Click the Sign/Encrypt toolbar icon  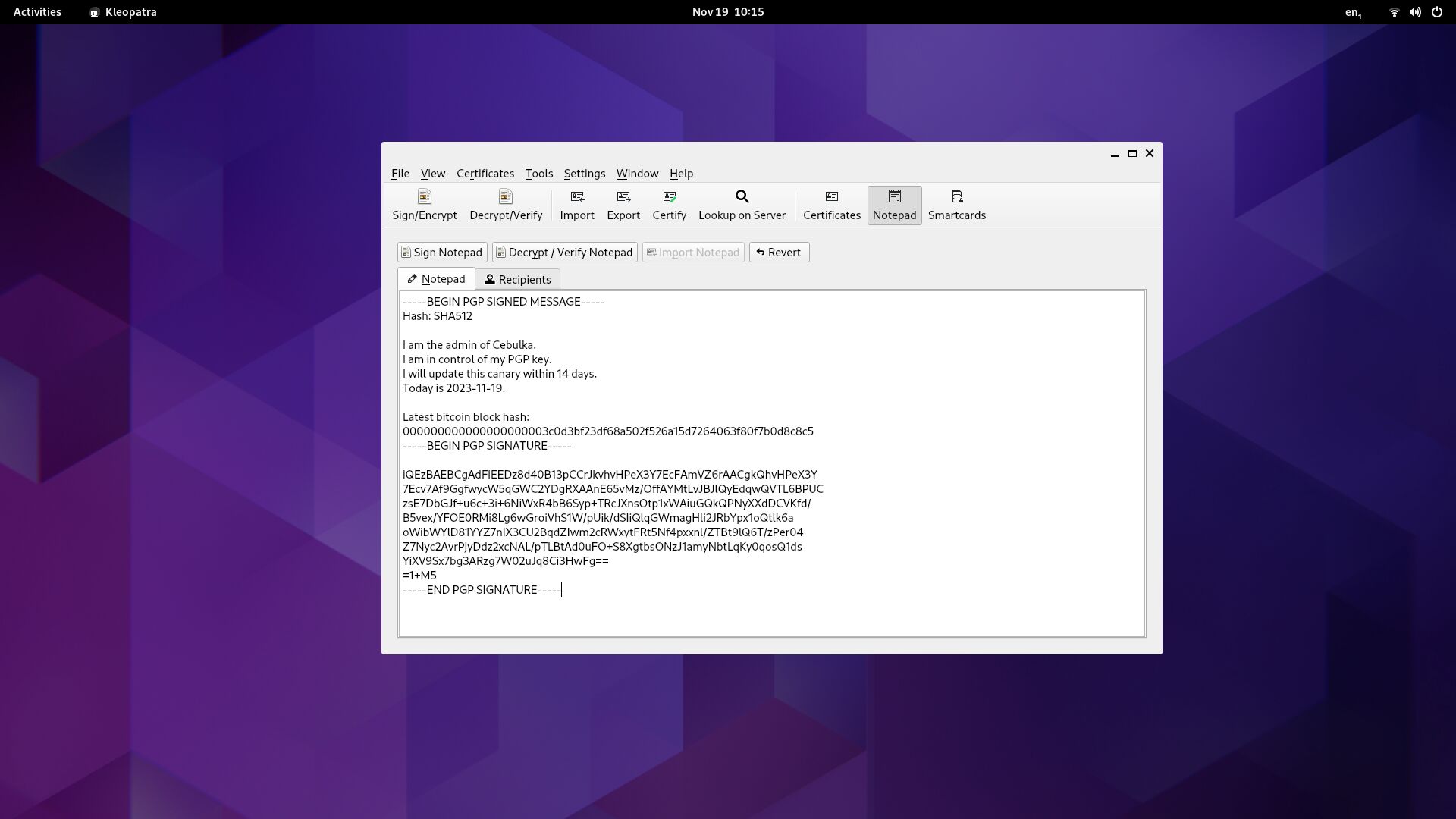click(x=424, y=205)
